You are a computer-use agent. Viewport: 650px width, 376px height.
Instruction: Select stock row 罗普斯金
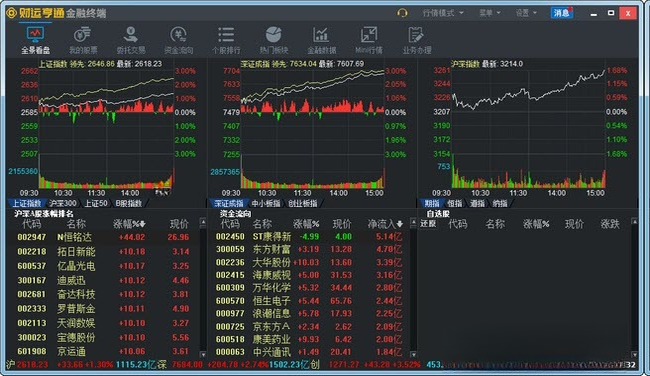pyautogui.click(x=103, y=309)
